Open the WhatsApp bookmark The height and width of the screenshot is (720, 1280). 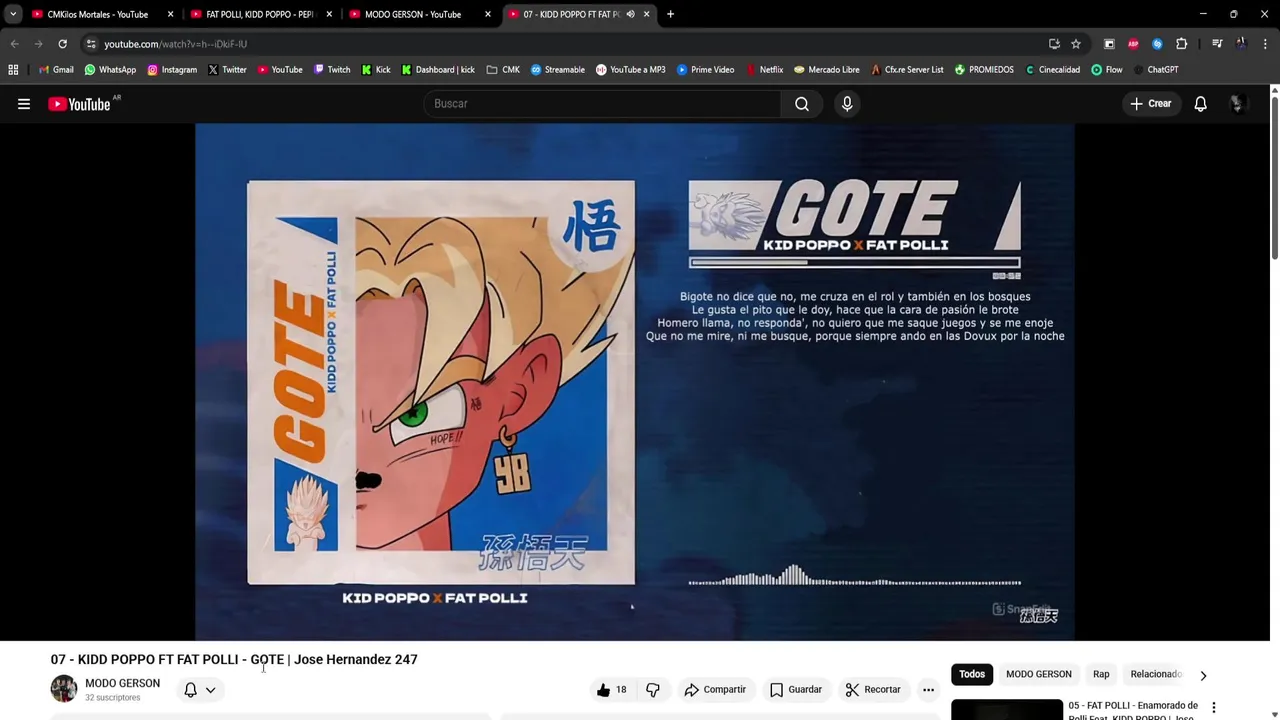tap(110, 70)
